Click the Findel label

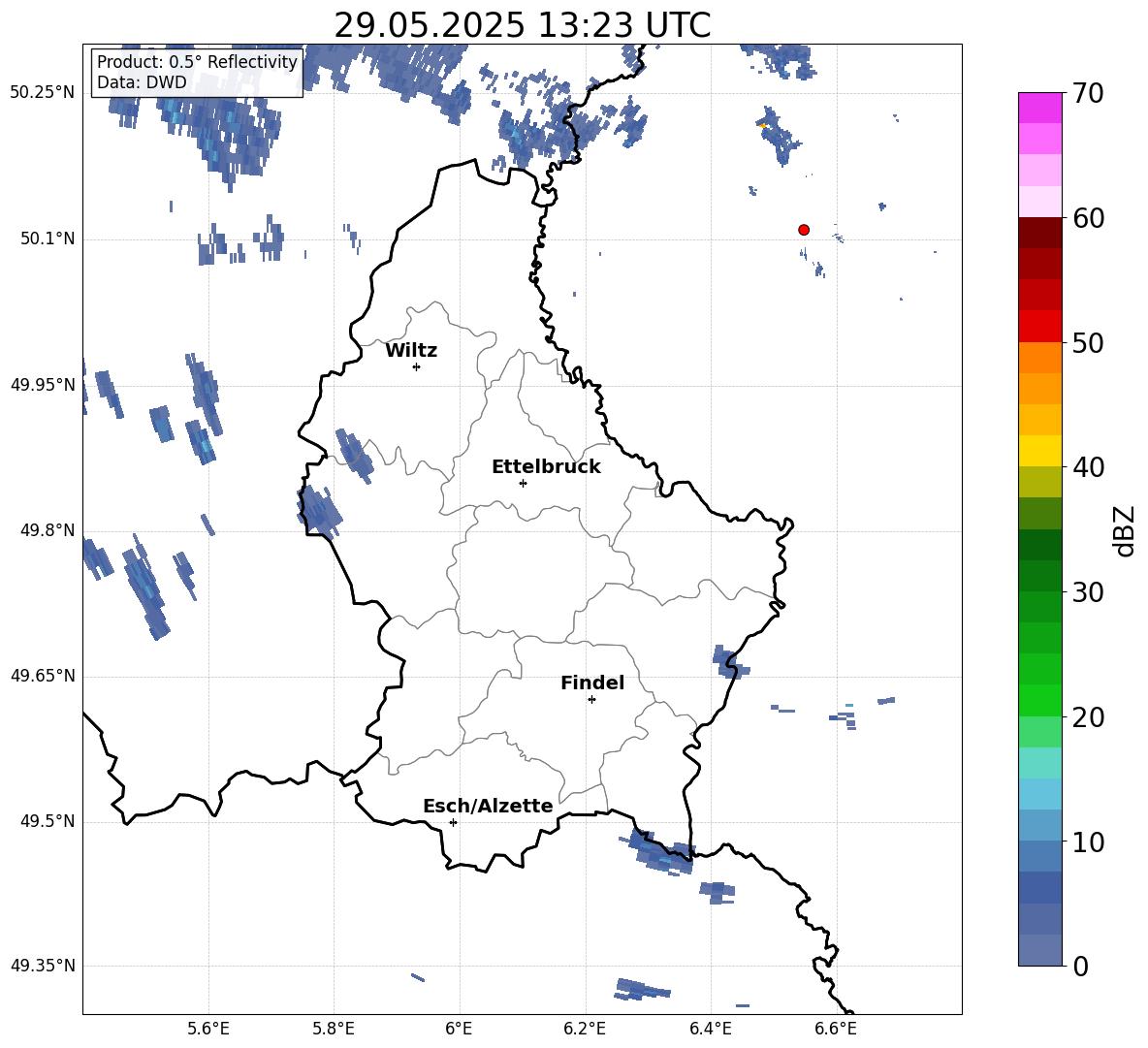pos(592,683)
